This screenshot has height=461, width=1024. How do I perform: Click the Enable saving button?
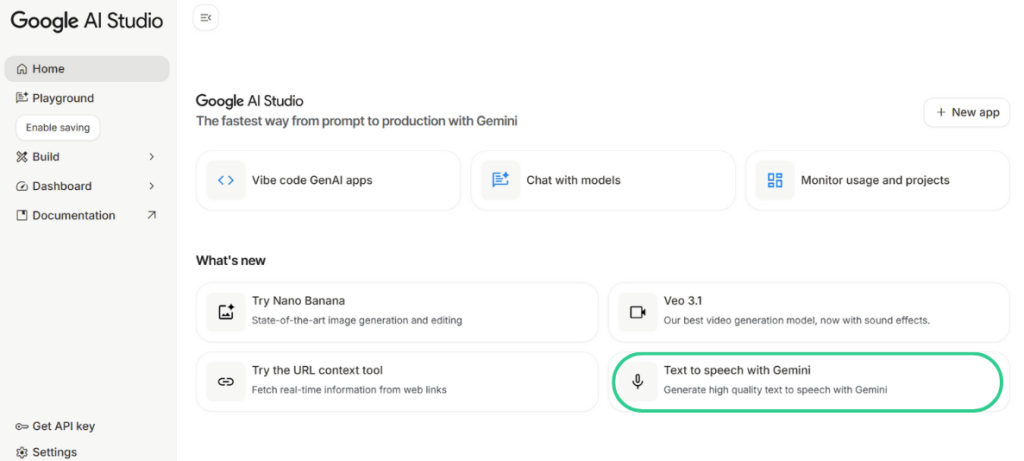(x=57, y=128)
